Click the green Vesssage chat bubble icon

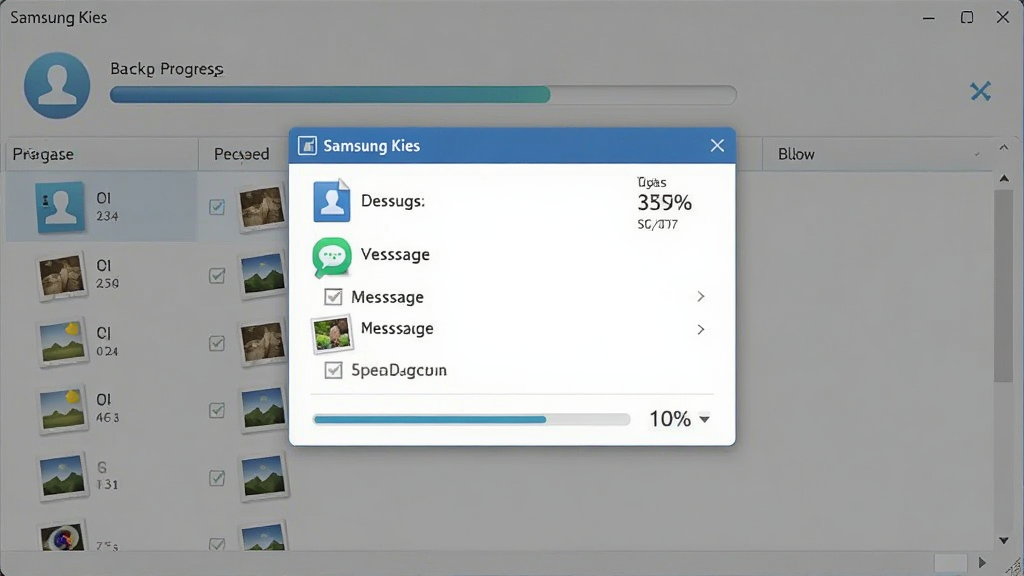tap(332, 257)
